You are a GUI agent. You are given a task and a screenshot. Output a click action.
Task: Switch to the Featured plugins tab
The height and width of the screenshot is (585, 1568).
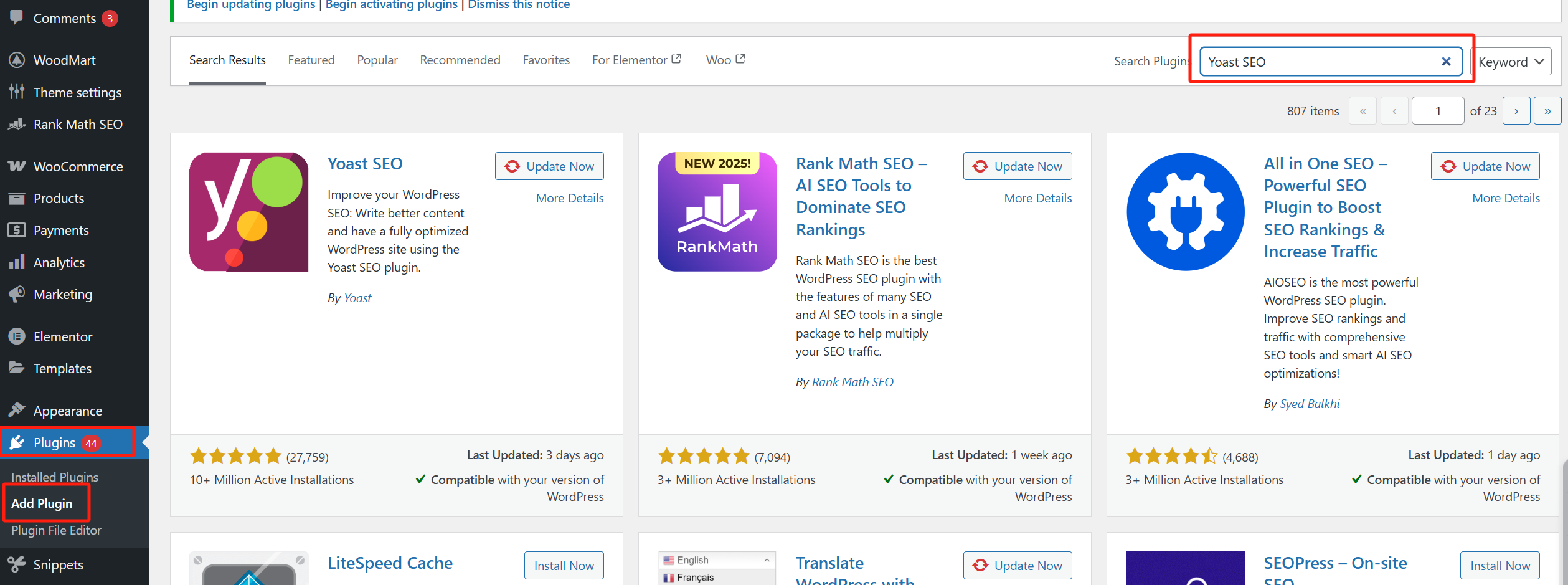click(311, 60)
